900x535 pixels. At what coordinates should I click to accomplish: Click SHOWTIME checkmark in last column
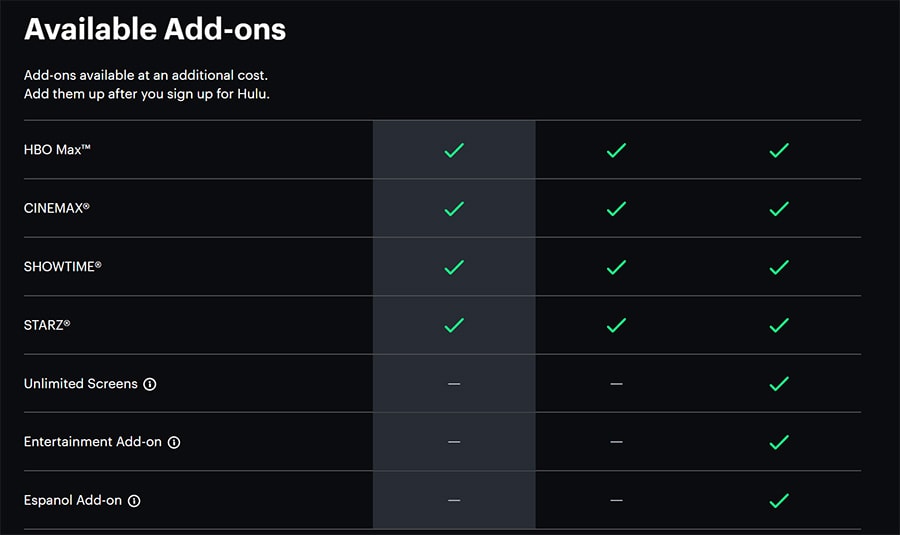(x=779, y=267)
